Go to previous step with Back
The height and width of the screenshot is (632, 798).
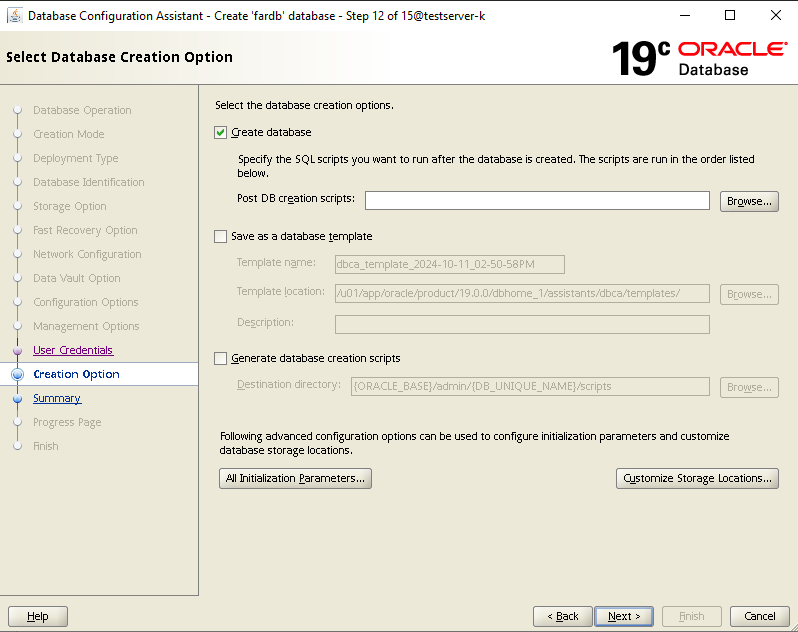click(563, 616)
